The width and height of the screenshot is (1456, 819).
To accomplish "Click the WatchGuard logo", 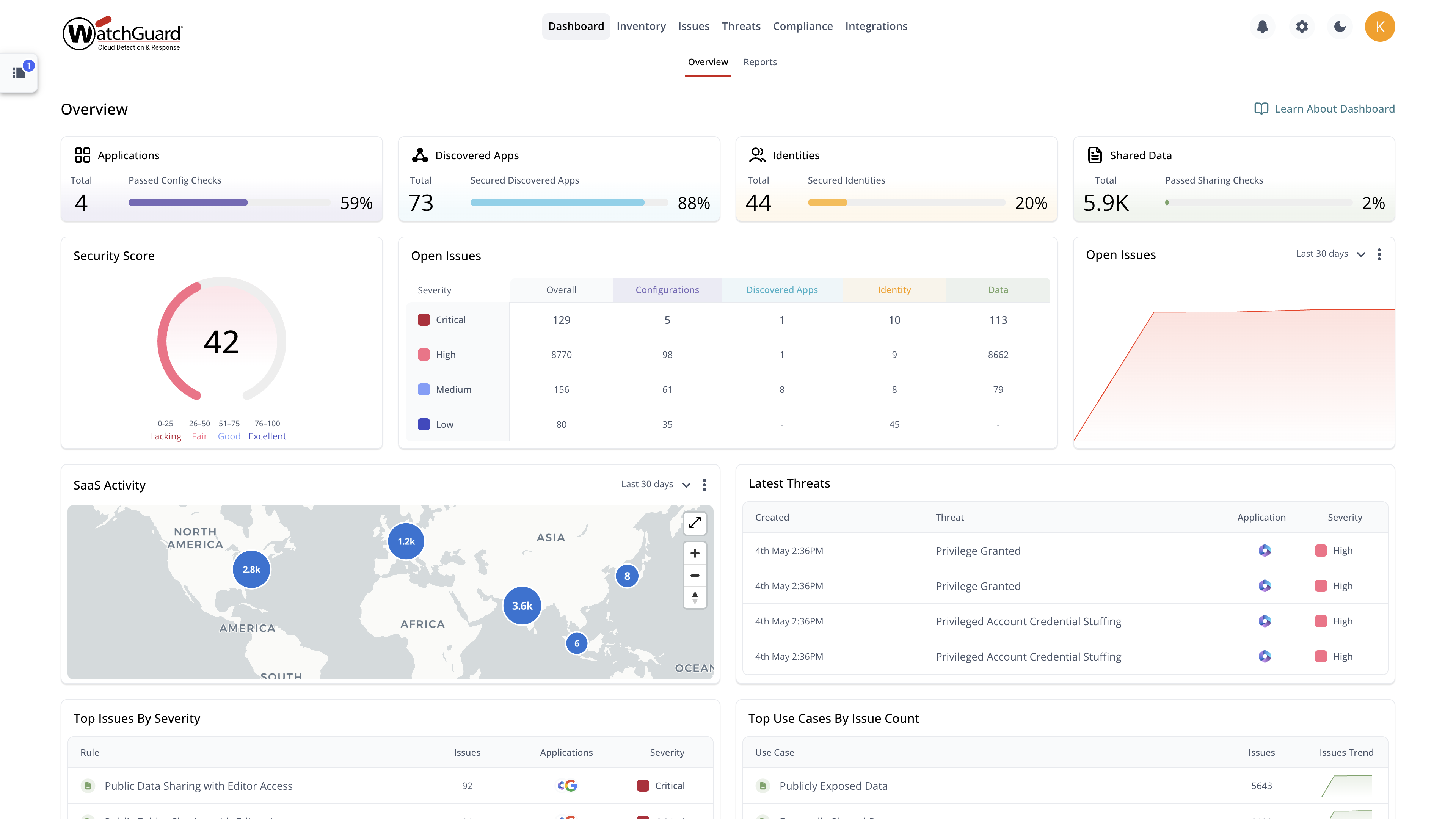I will click(122, 33).
